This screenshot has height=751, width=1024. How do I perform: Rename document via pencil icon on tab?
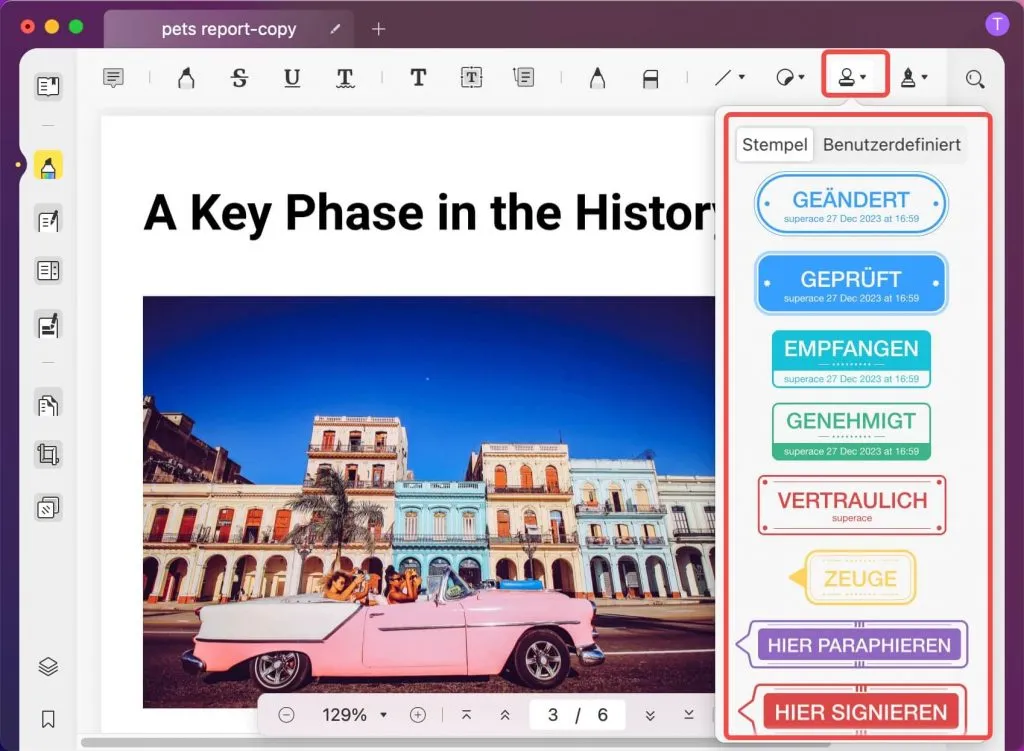tap(335, 29)
